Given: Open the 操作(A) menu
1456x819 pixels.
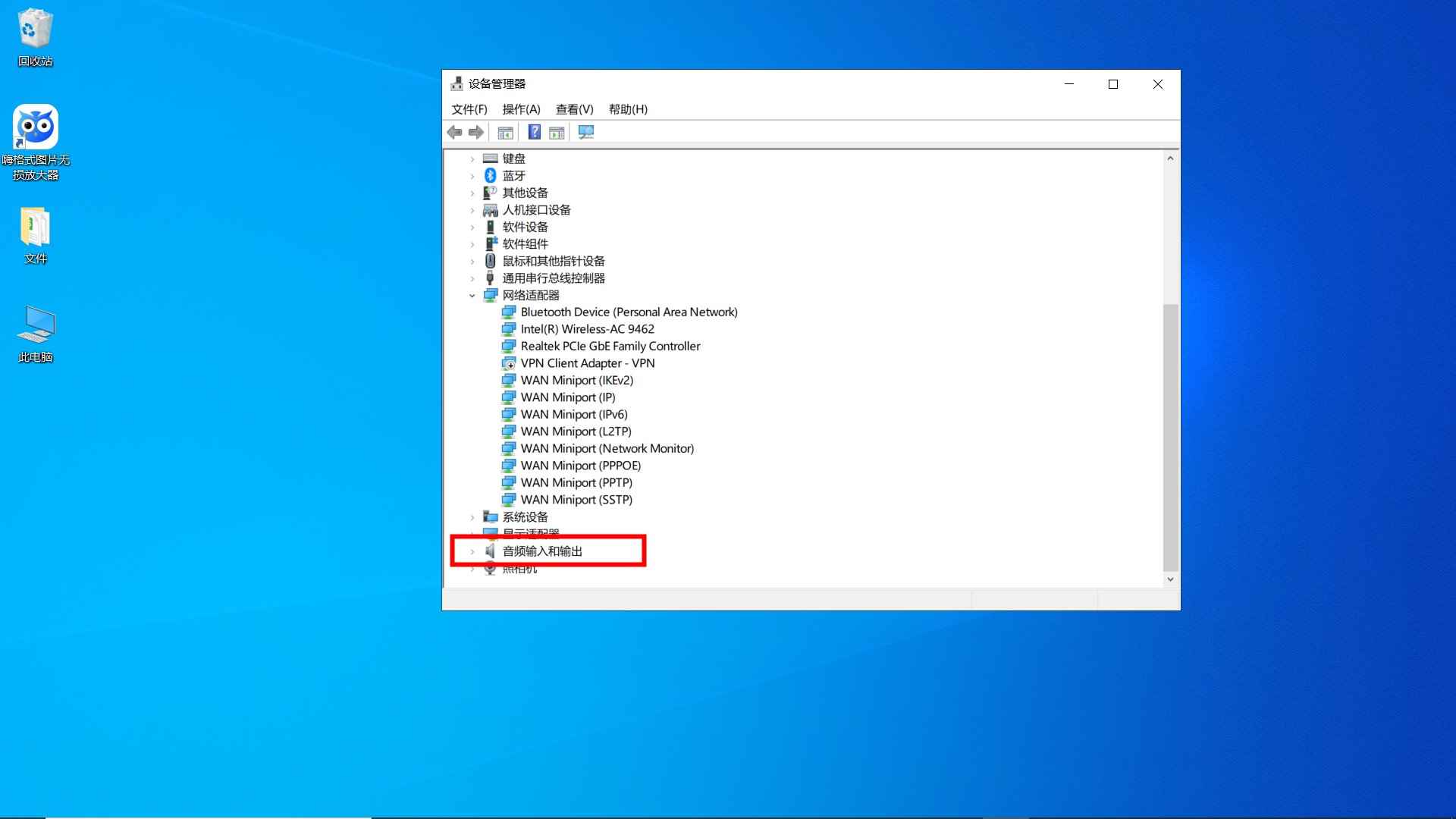Looking at the screenshot, I should click(521, 109).
